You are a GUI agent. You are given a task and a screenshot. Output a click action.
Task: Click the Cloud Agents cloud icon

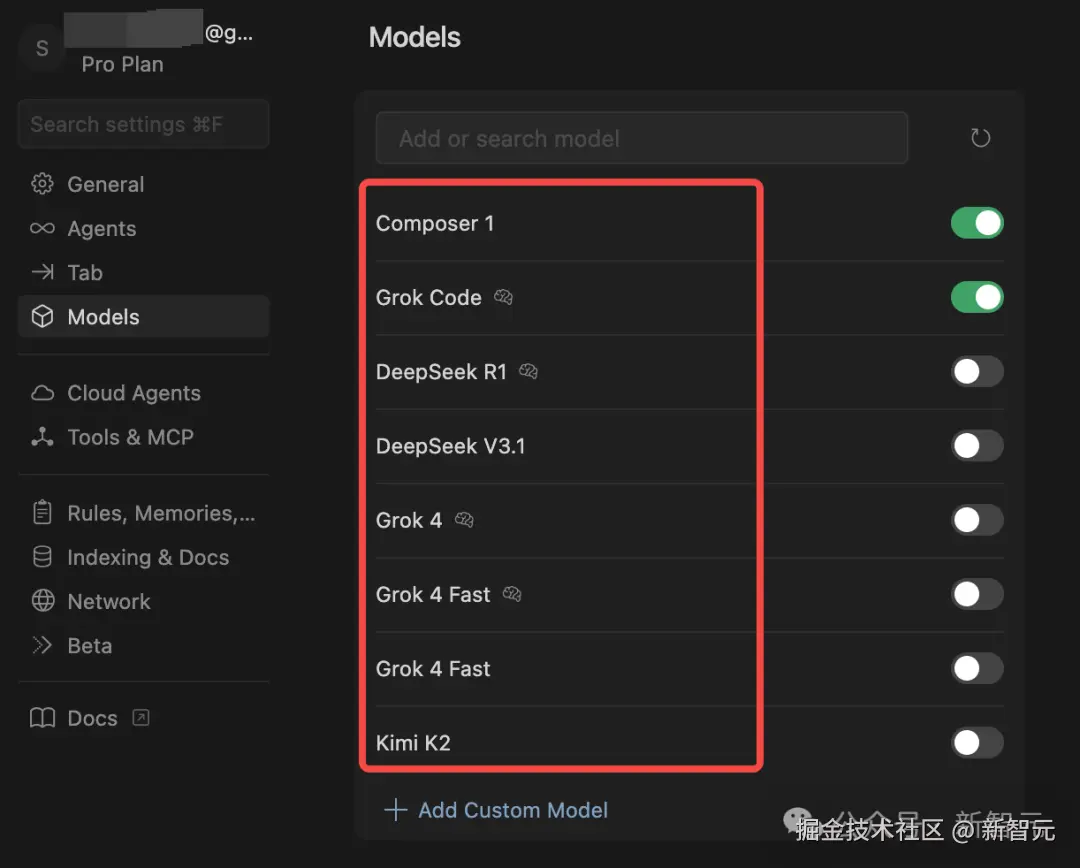42,393
